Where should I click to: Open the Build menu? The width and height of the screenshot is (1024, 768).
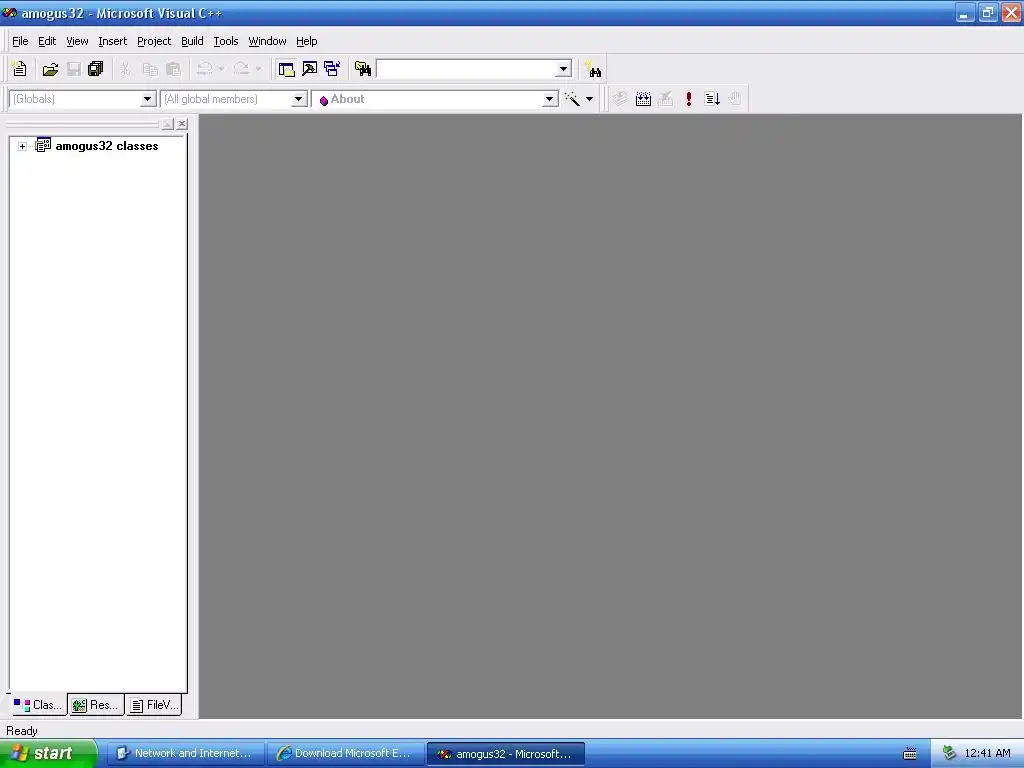tap(192, 41)
